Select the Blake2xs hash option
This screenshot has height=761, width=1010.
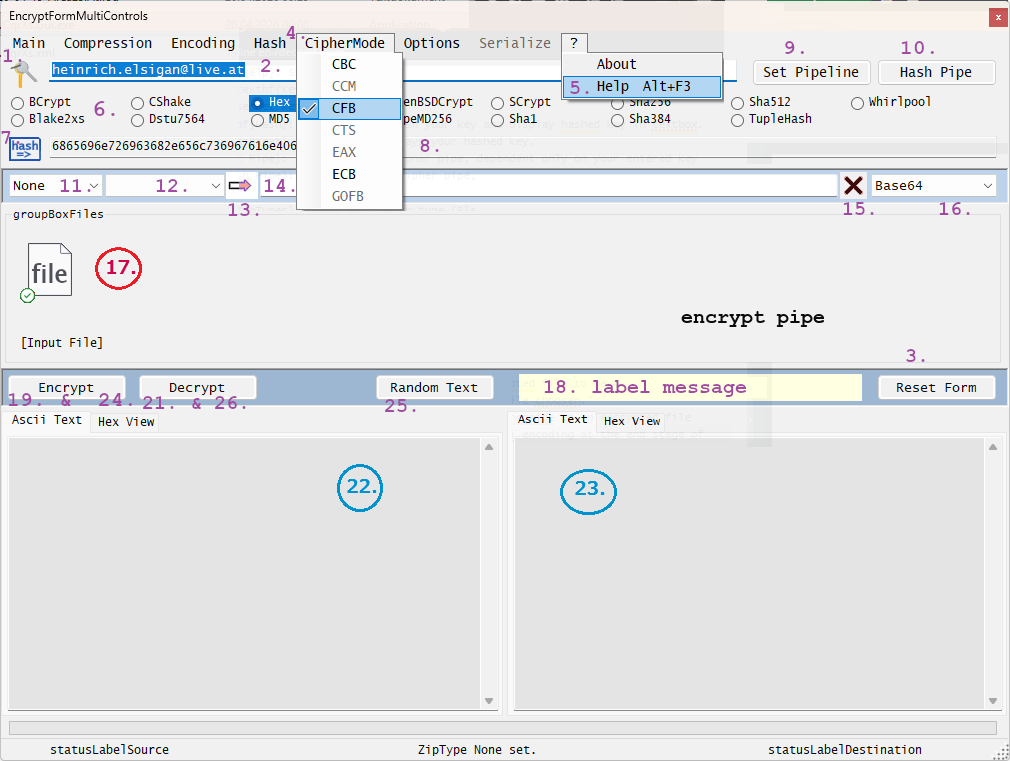[48, 119]
